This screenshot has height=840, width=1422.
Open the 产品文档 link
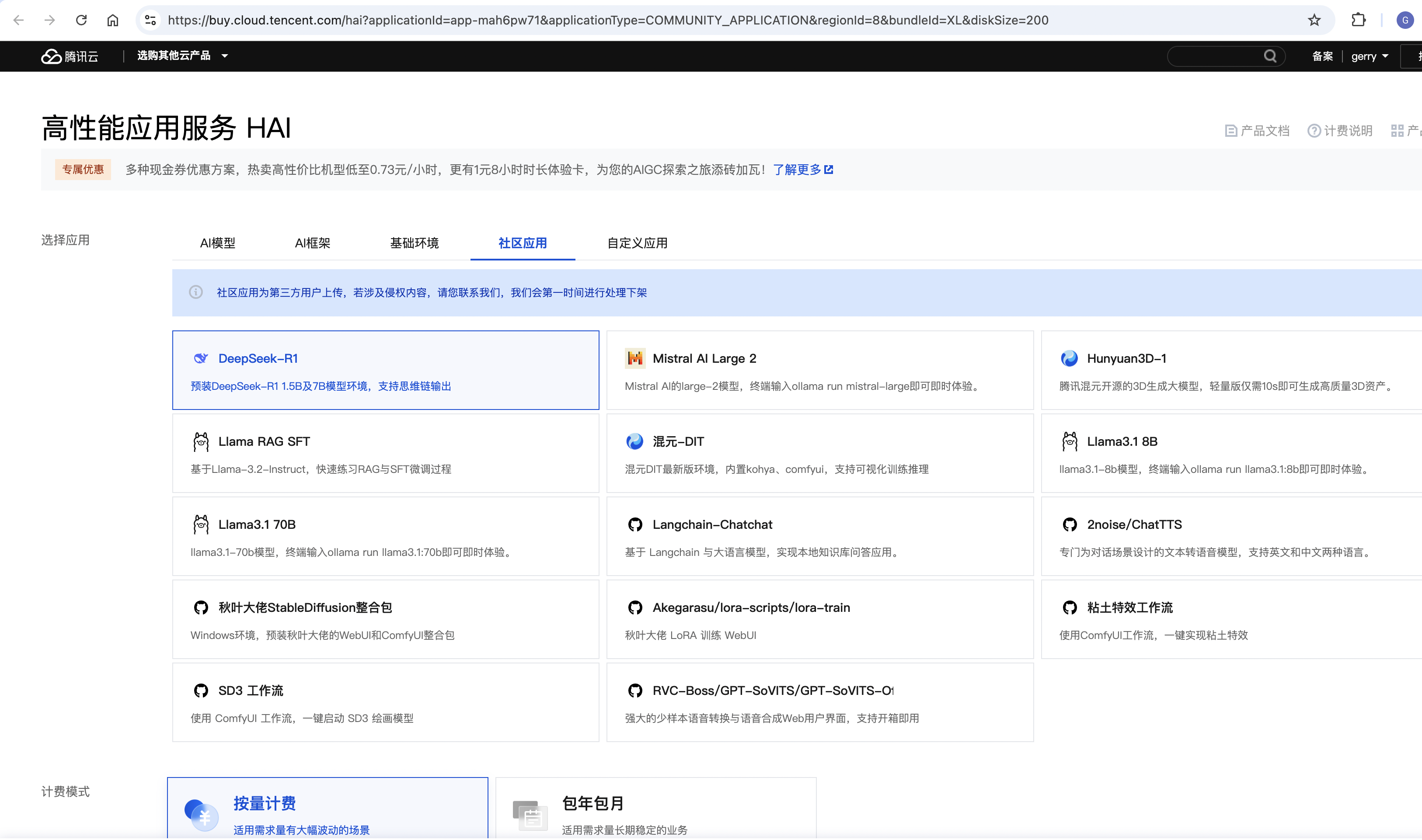click(1257, 131)
